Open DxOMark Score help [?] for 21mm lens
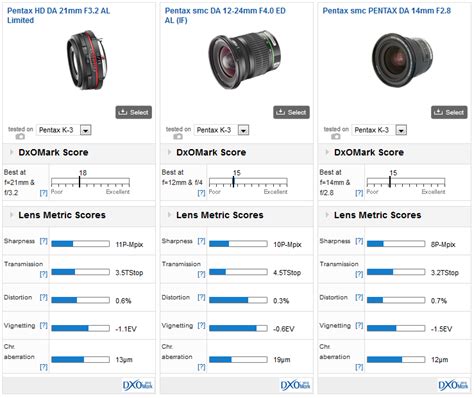This screenshot has width=474, height=398. (43, 193)
